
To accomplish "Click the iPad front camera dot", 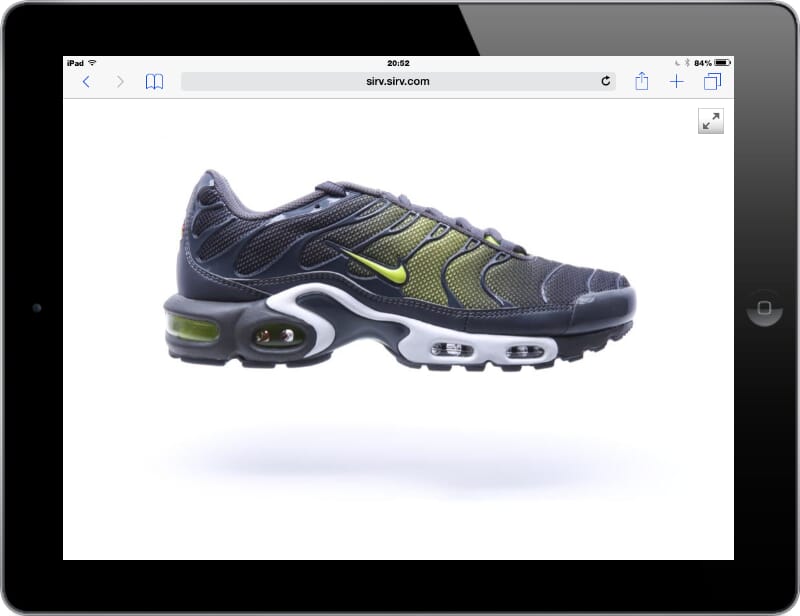I will click(x=37, y=308).
